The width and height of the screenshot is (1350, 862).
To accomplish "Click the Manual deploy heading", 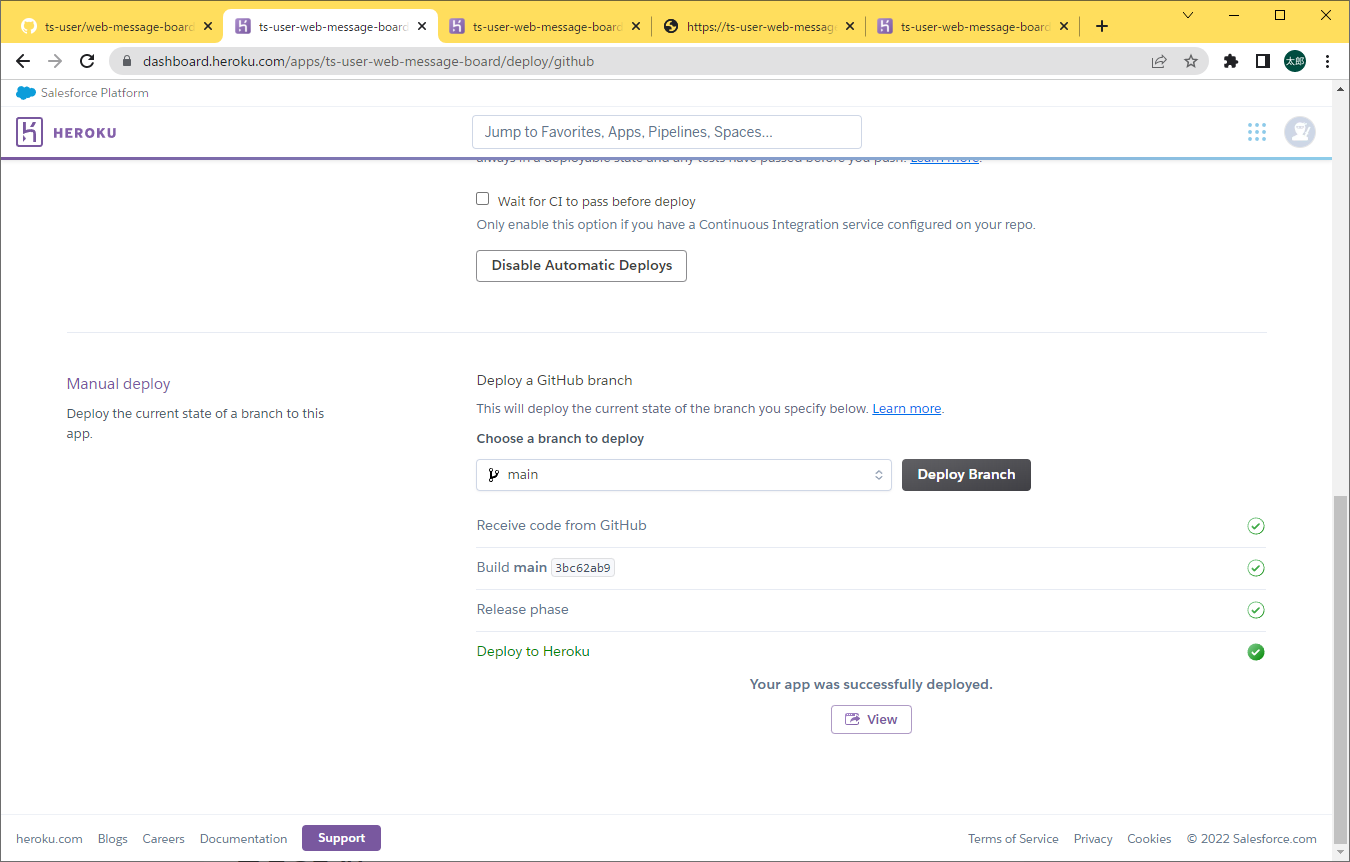I will point(118,384).
